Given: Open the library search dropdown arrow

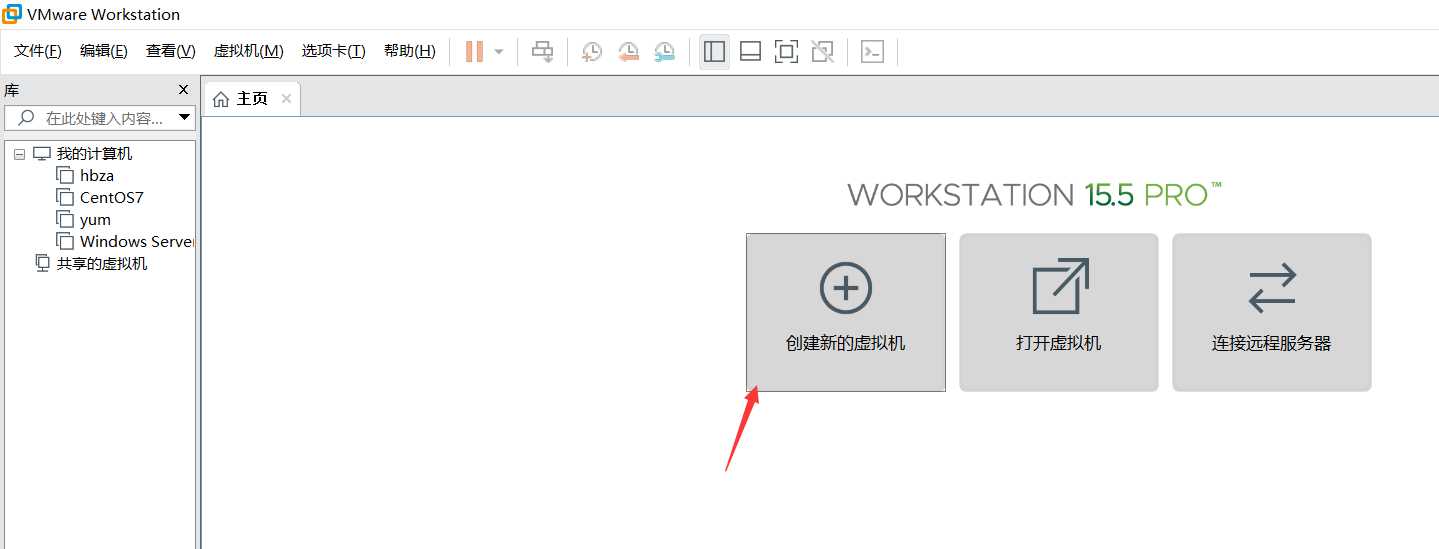Looking at the screenshot, I should tap(184, 118).
